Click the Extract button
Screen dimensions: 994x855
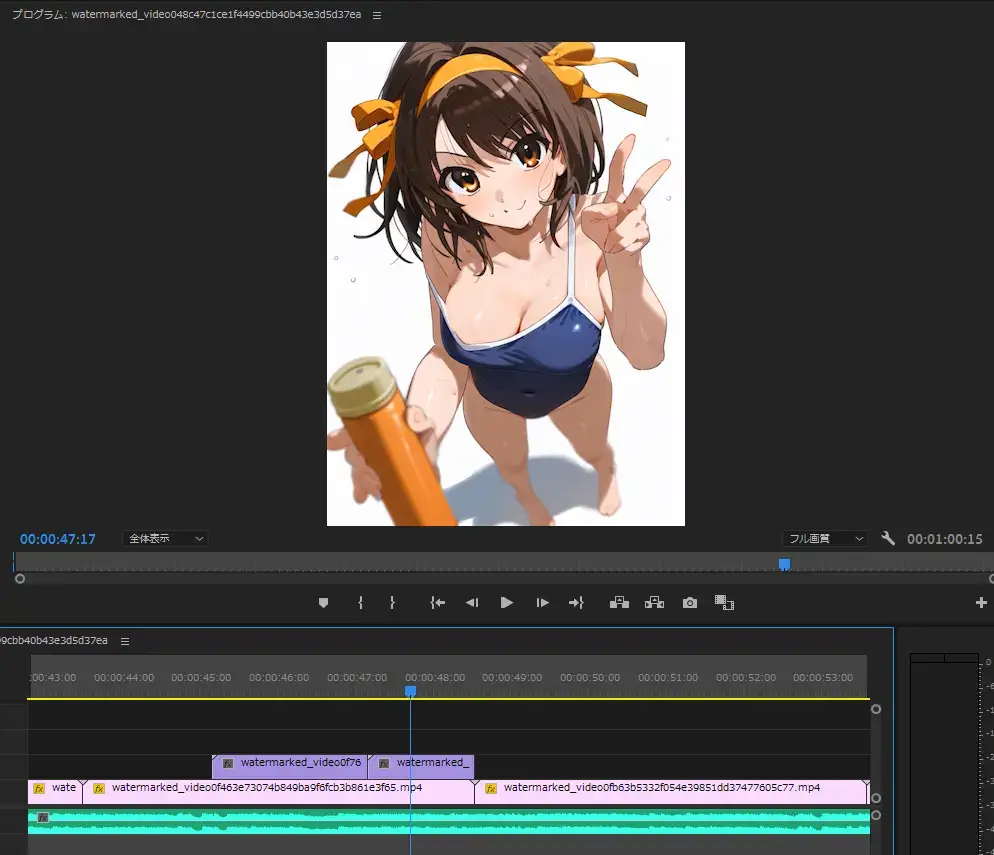coord(654,603)
